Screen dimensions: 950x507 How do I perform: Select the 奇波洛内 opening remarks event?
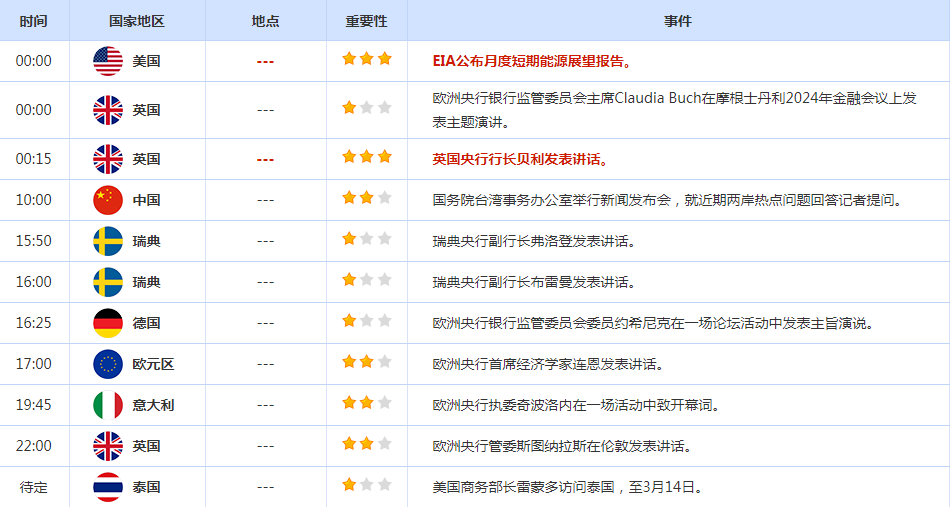click(x=576, y=405)
